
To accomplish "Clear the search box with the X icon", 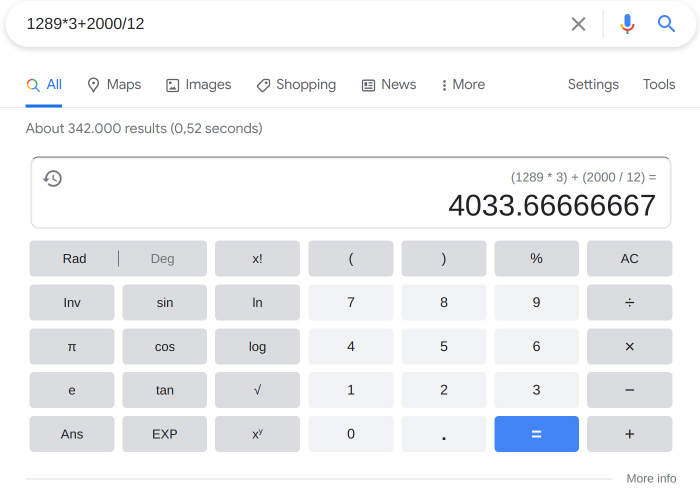I will tap(578, 24).
